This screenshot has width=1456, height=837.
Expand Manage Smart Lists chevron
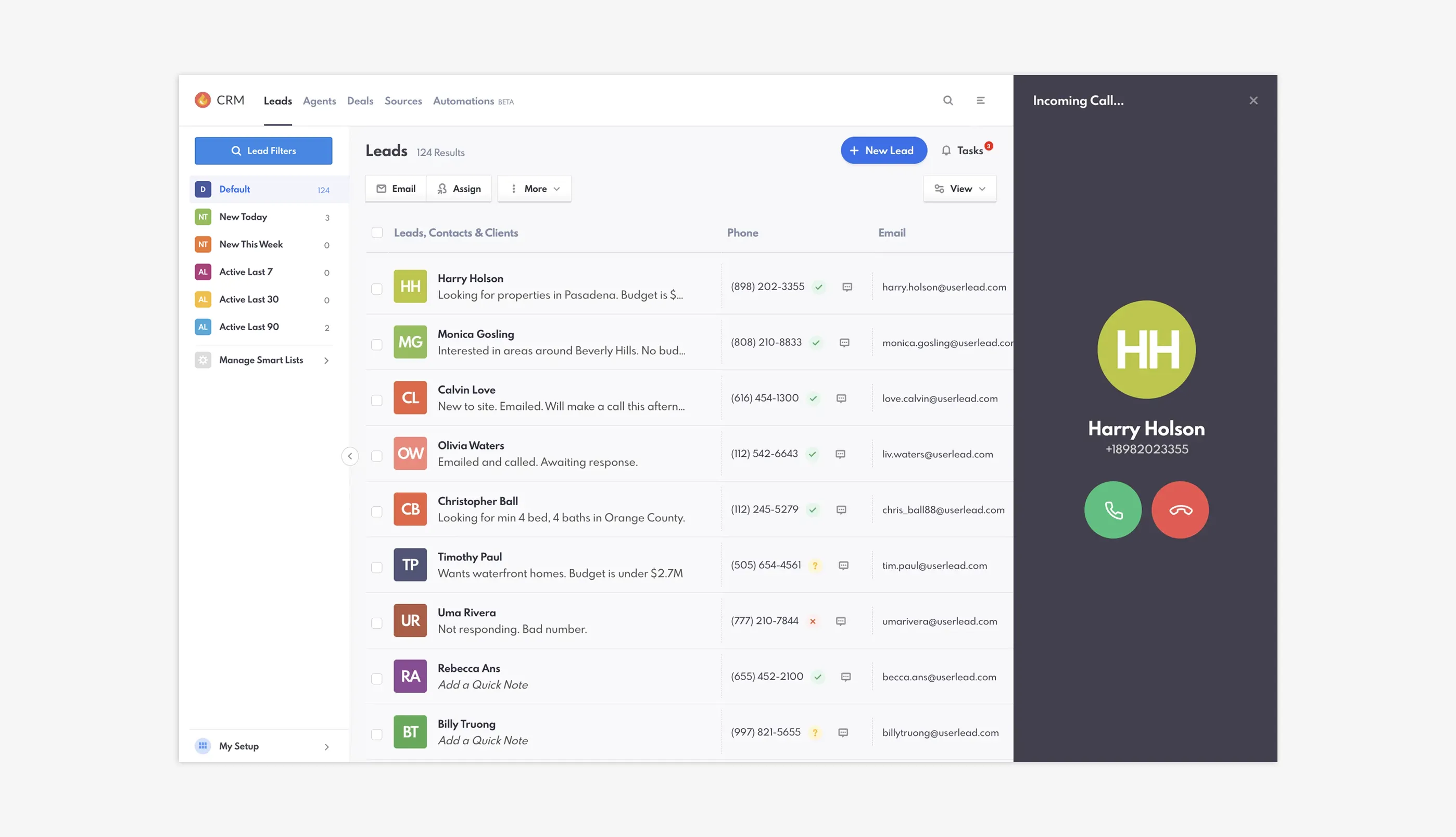[x=326, y=360]
